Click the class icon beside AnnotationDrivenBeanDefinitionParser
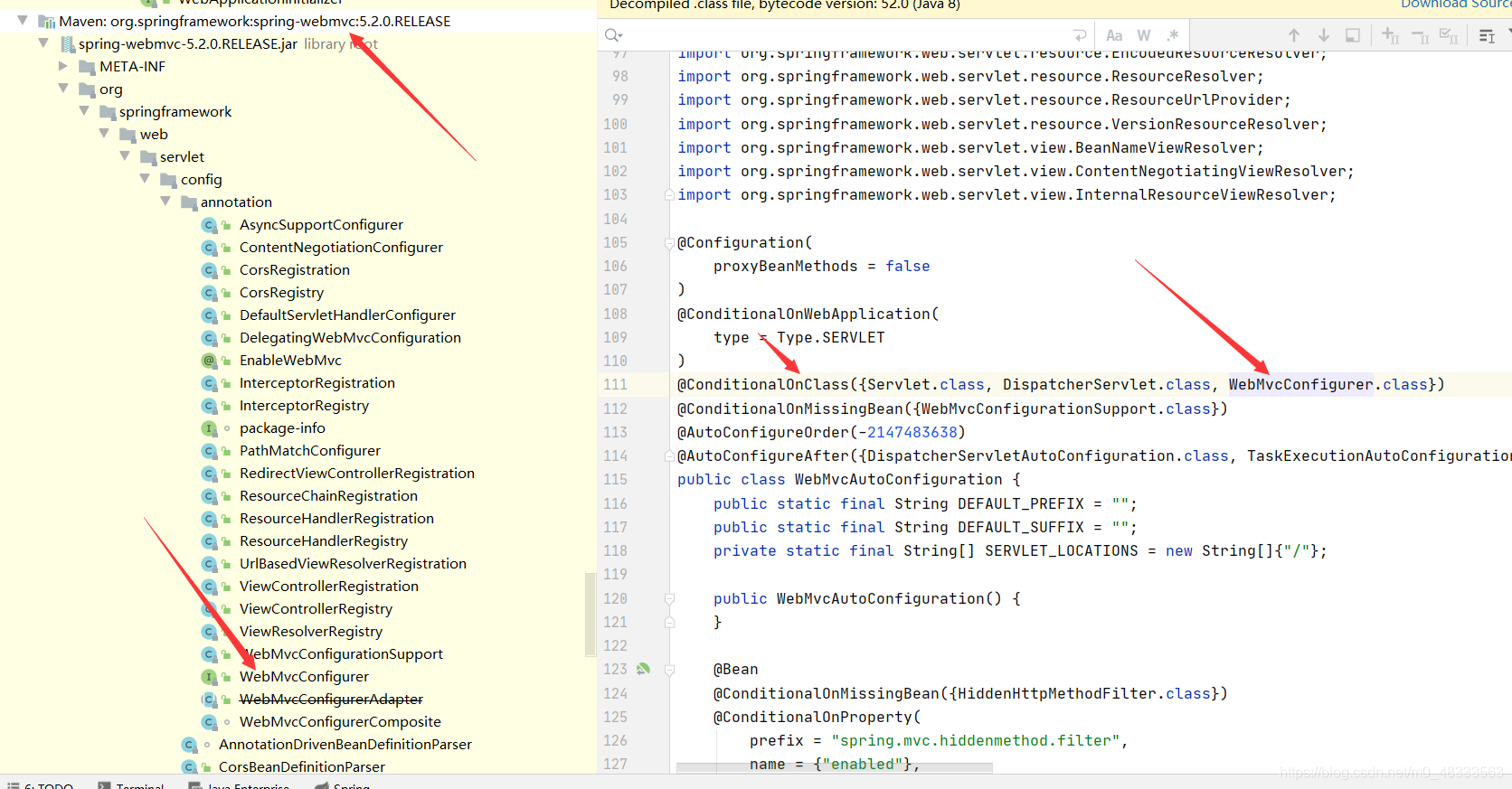The width and height of the screenshot is (1512, 789). click(x=188, y=745)
